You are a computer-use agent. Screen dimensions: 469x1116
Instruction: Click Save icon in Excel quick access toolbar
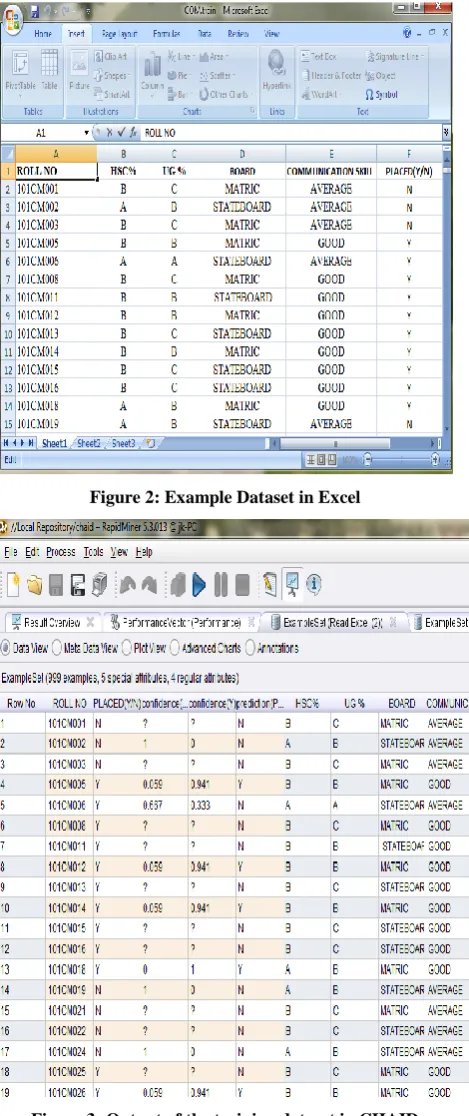(35, 12)
